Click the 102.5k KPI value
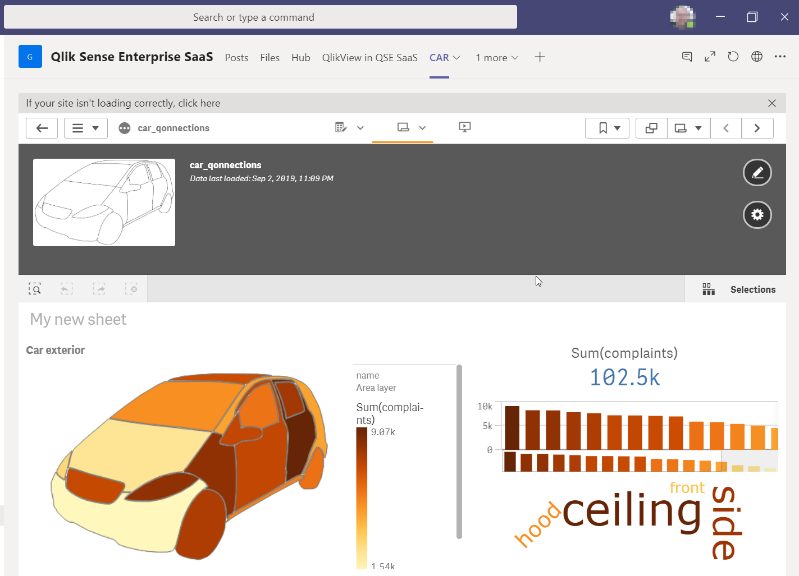 click(x=625, y=378)
